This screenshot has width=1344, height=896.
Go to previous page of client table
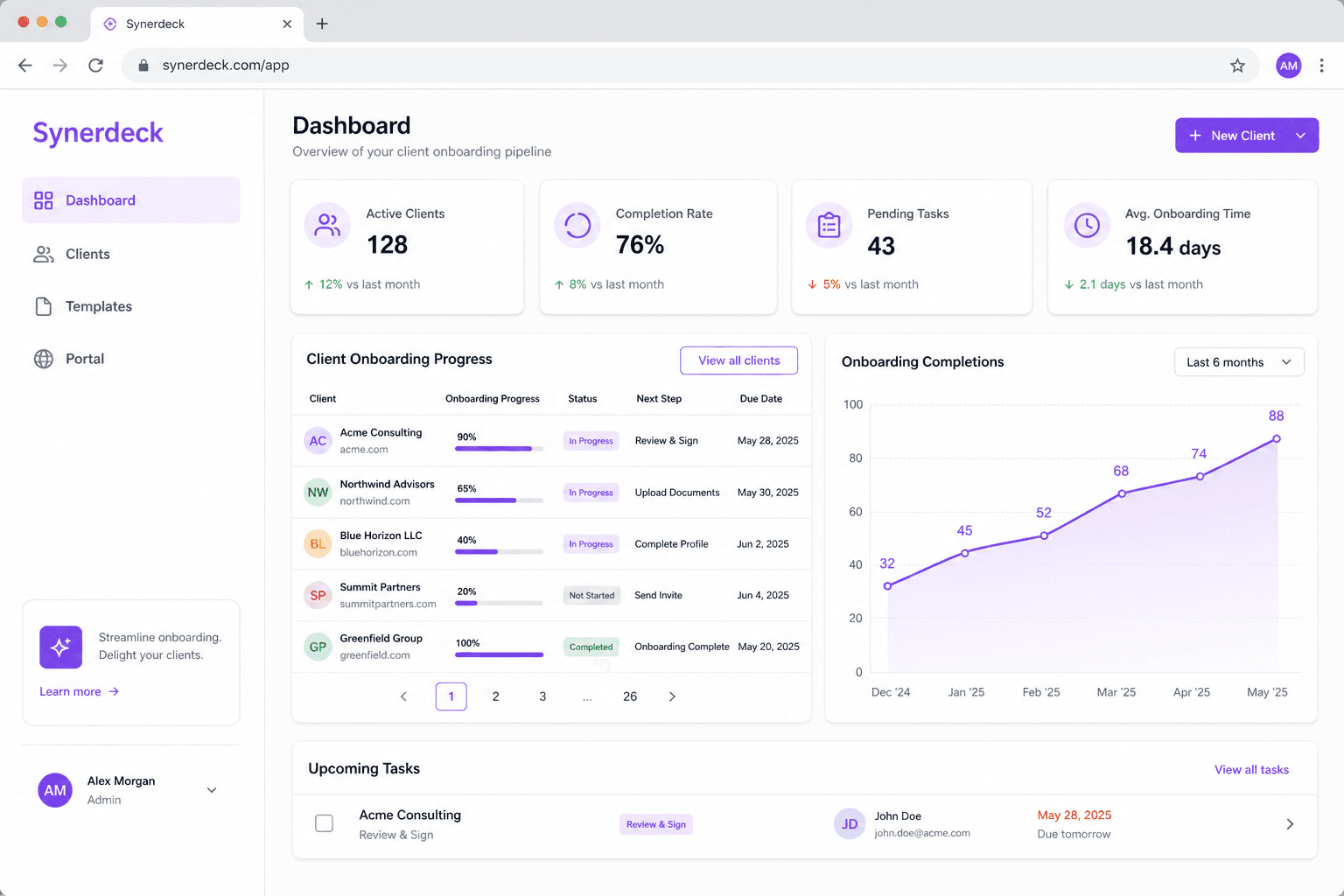tap(403, 696)
